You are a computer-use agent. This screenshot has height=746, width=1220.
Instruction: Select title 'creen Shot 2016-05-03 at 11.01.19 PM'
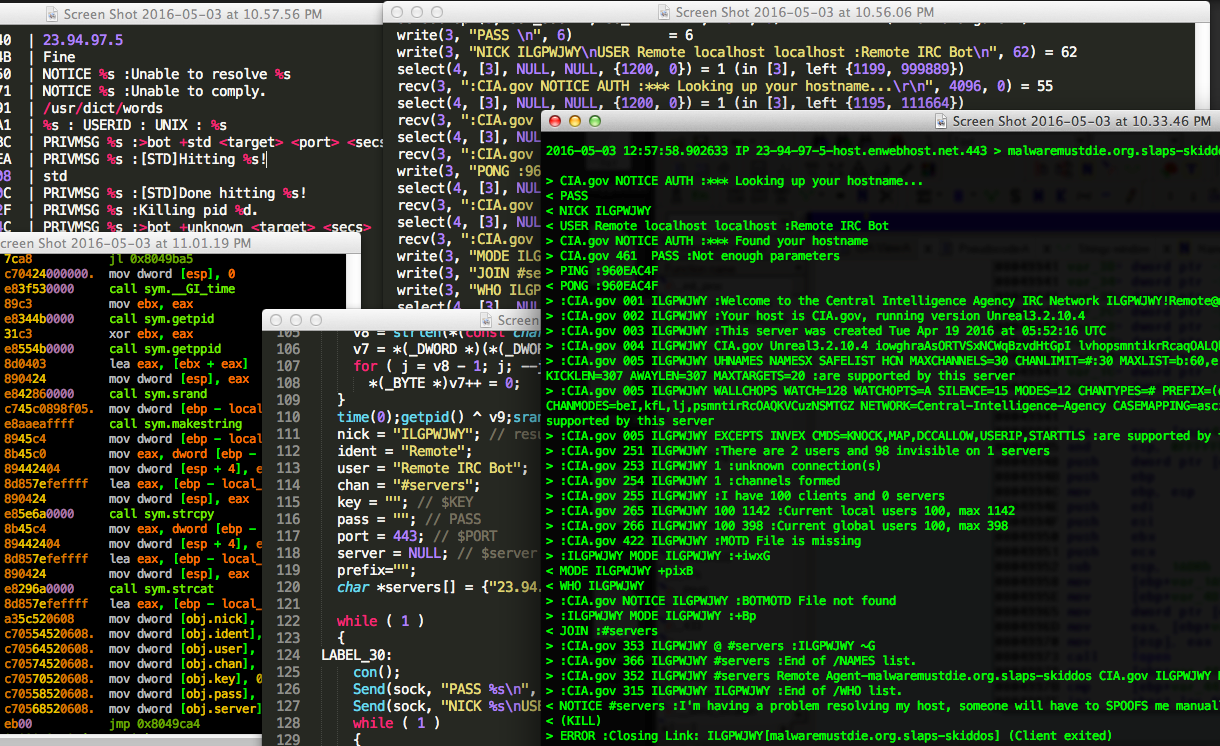point(126,243)
